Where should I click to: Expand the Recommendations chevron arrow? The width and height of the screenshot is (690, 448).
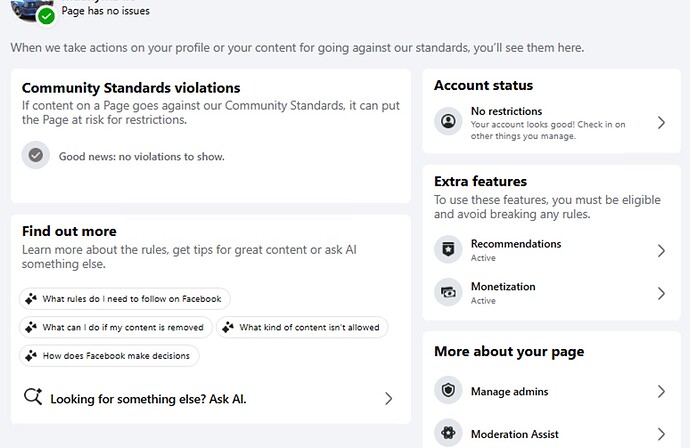click(x=661, y=251)
